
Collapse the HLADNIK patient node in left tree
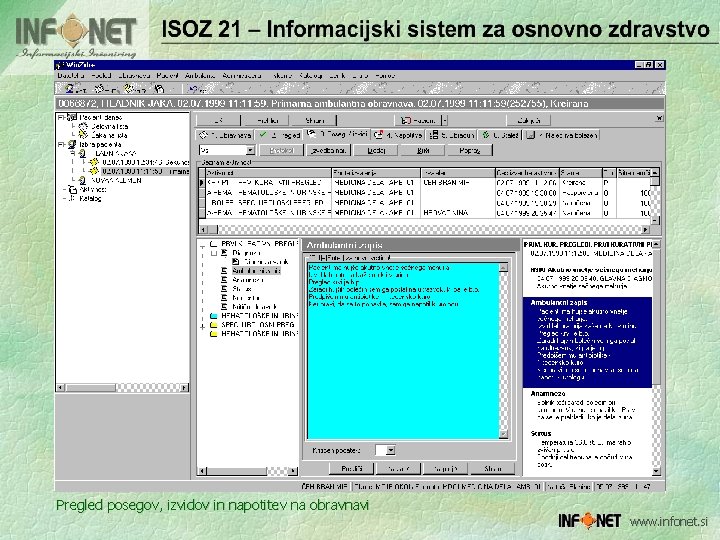73,153
